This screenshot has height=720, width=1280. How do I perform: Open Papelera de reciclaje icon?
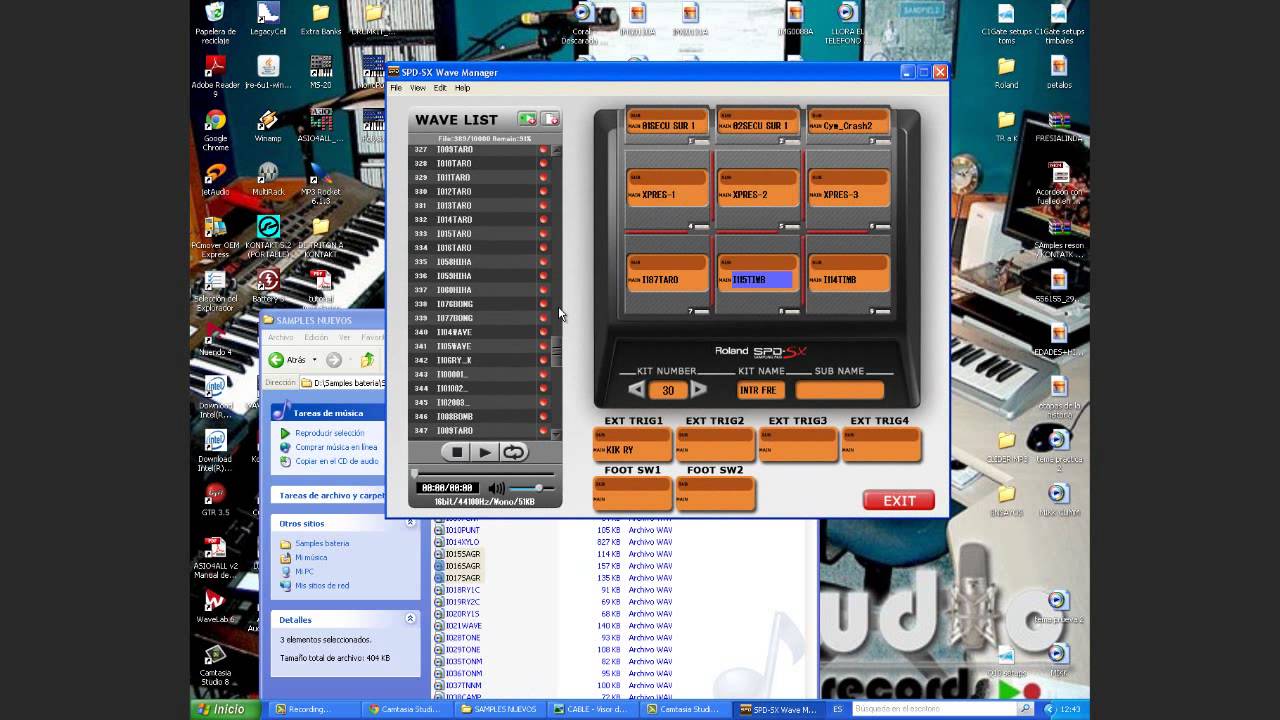pos(215,23)
